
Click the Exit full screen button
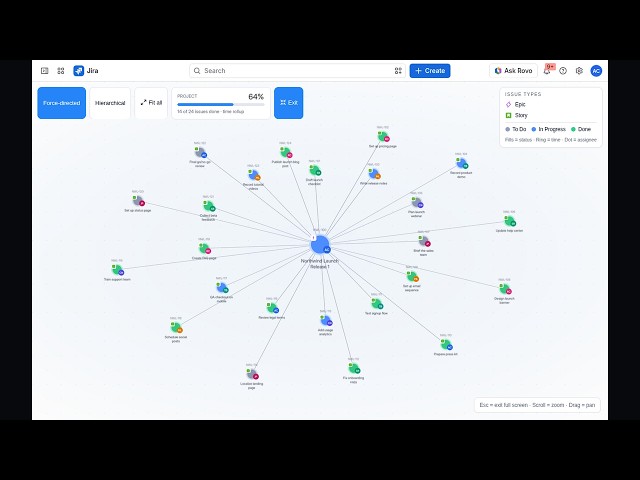click(x=289, y=103)
